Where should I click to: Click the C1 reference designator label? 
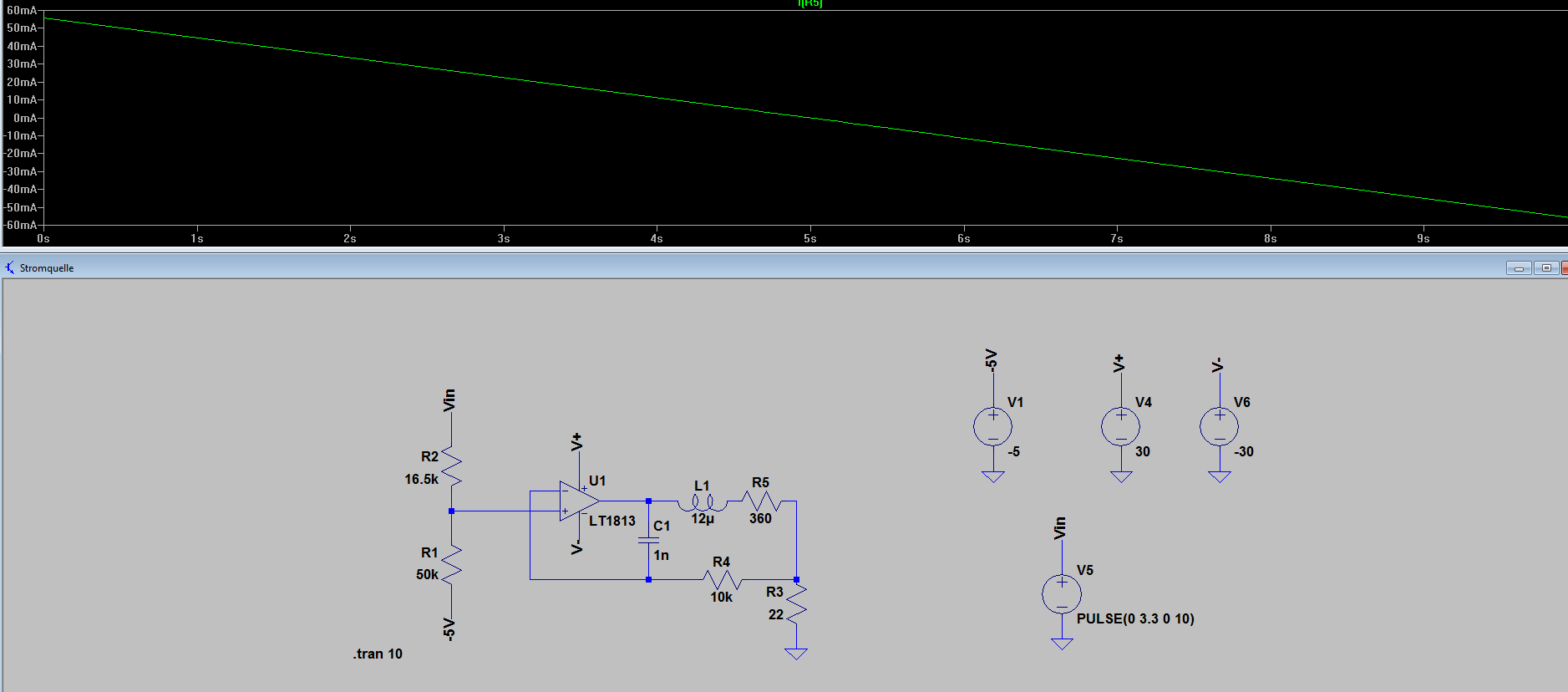(x=662, y=526)
